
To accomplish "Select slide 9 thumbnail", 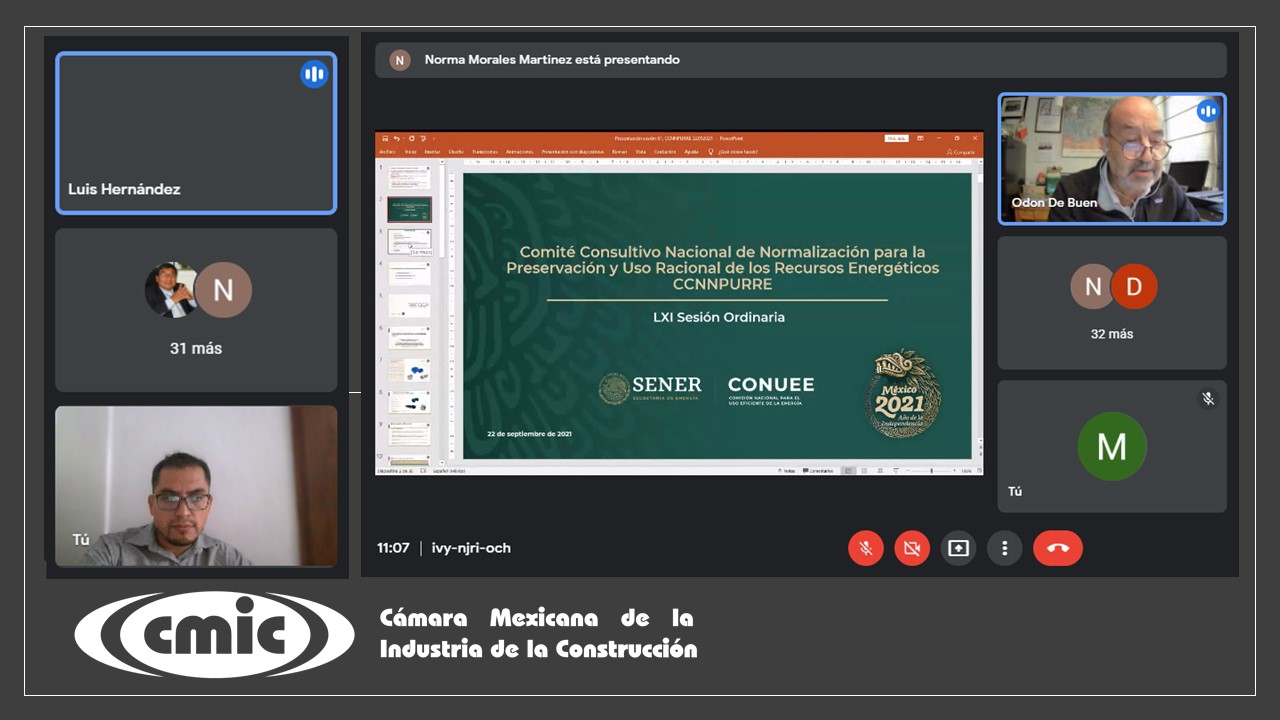I will pos(409,433).
